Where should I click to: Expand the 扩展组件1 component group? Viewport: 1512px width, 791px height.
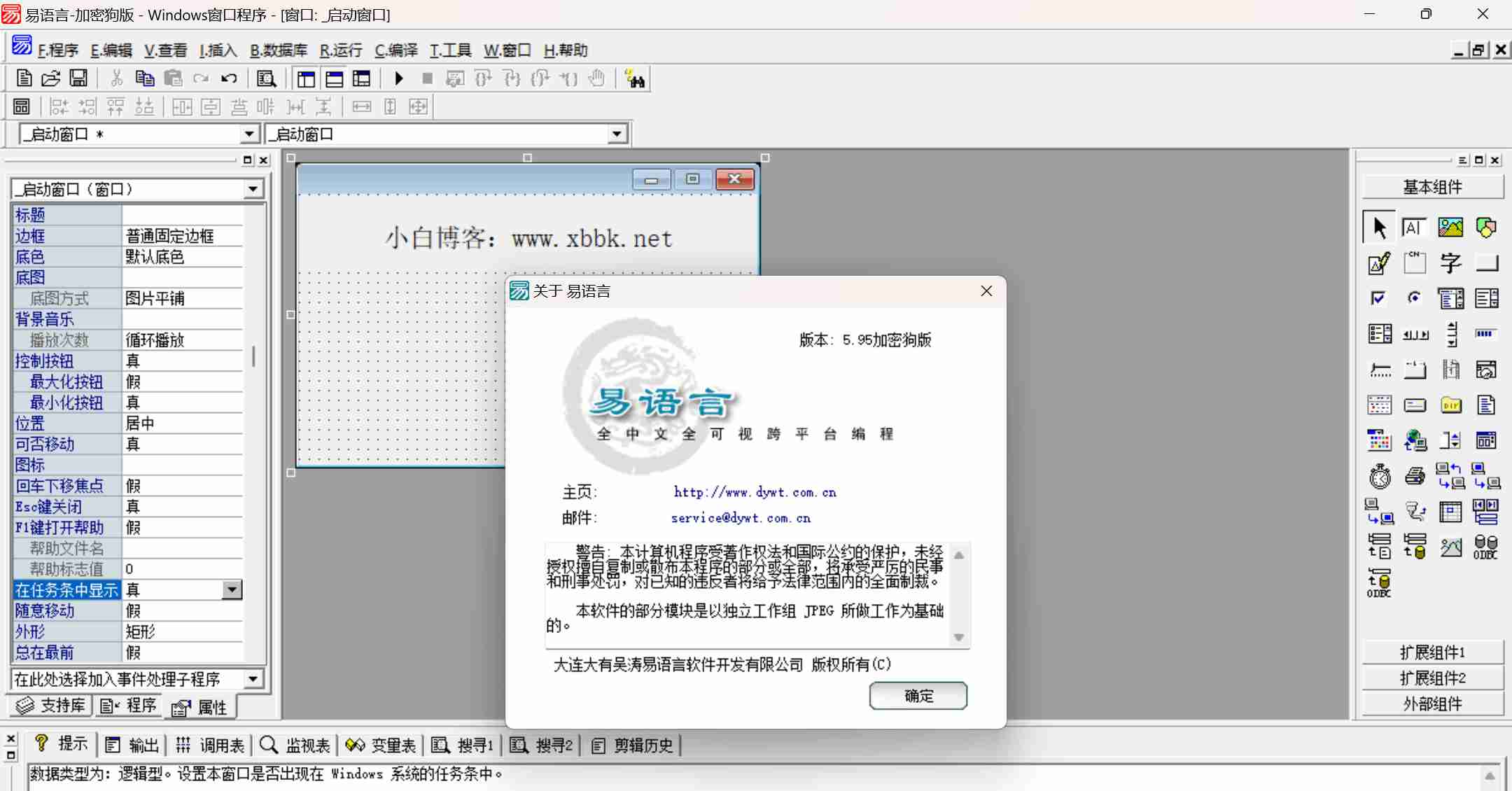pyautogui.click(x=1432, y=652)
